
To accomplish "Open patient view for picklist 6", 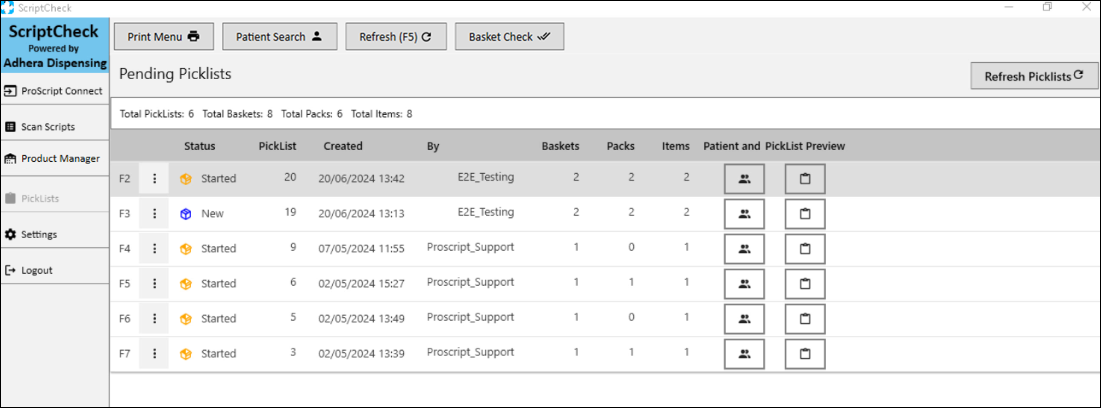I will (x=744, y=284).
